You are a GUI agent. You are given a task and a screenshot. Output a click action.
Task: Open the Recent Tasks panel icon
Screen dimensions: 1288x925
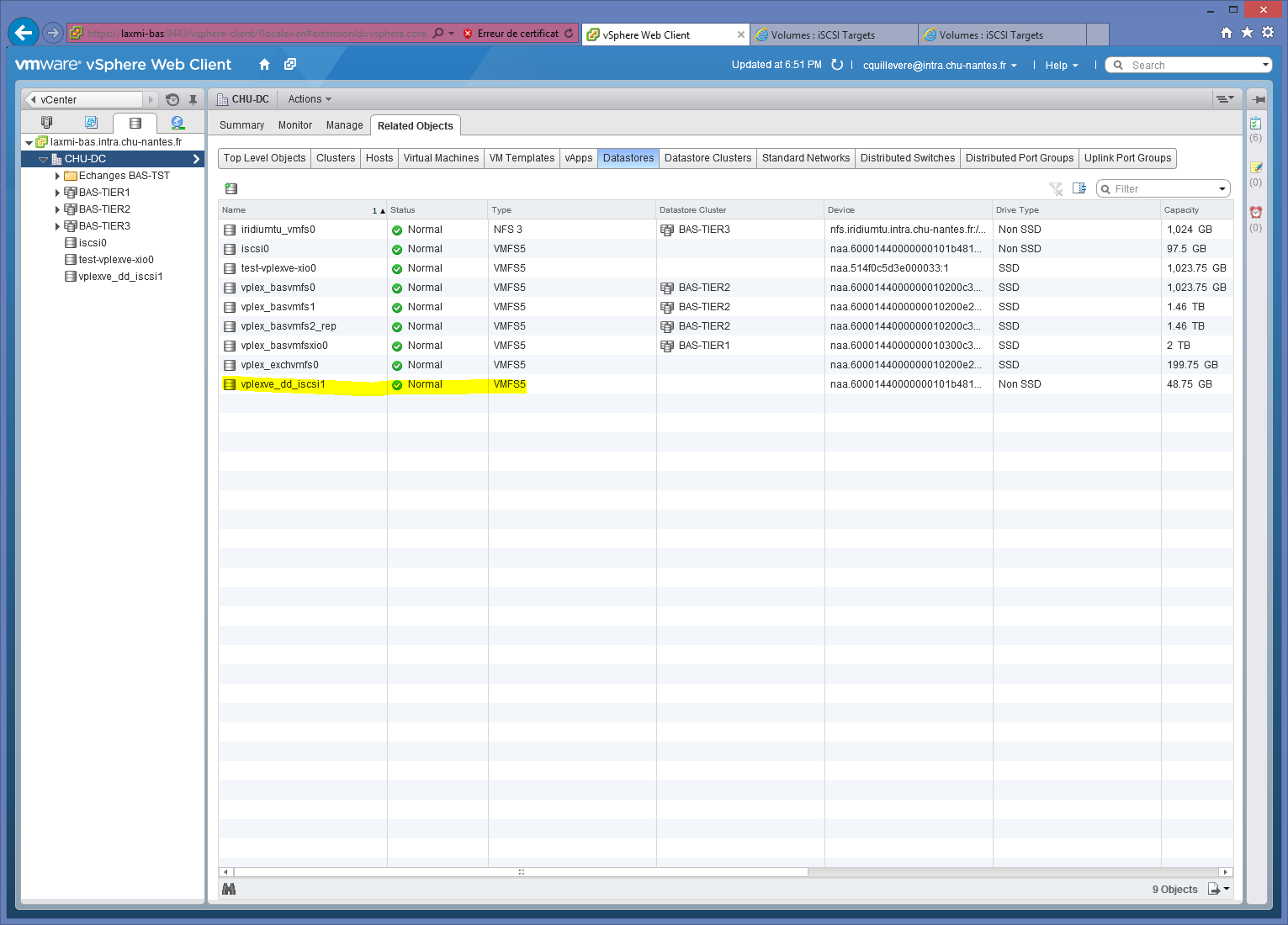tap(1255, 124)
